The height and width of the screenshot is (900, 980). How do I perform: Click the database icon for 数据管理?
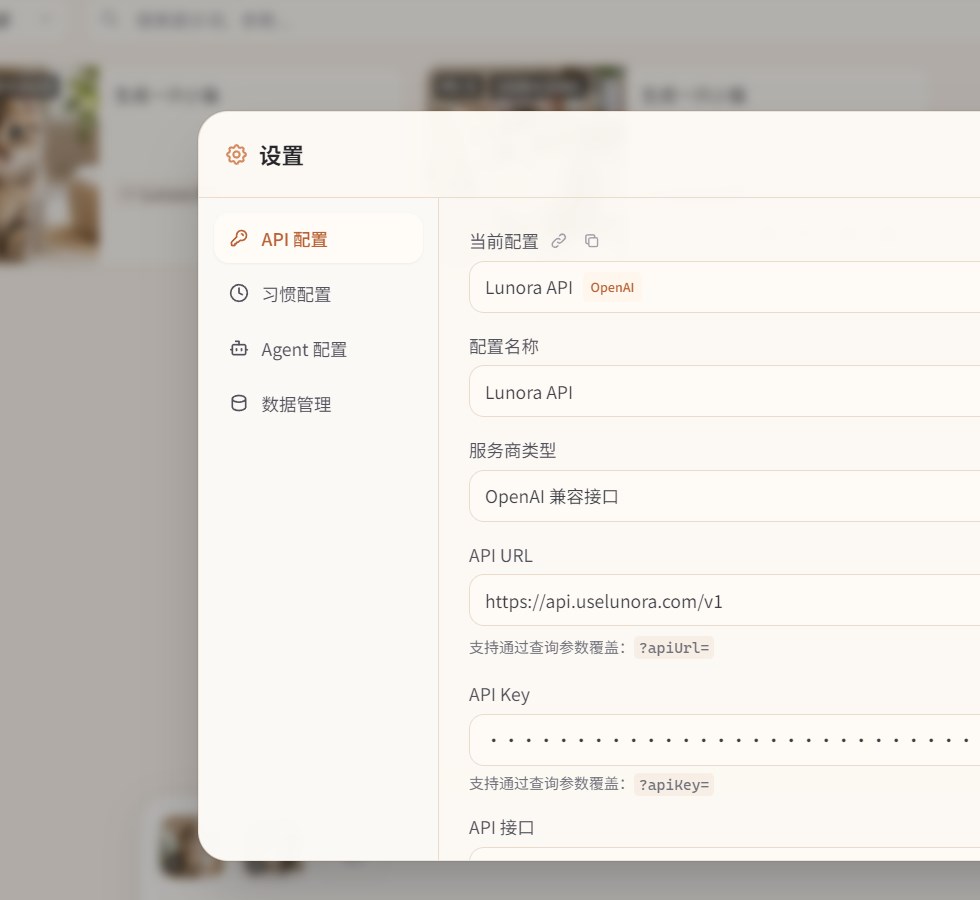pos(239,403)
